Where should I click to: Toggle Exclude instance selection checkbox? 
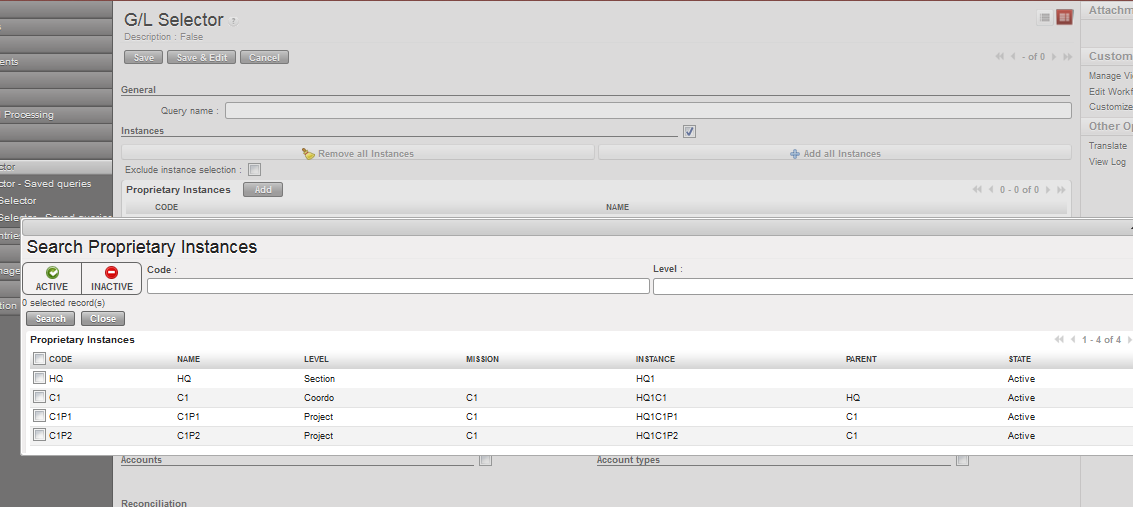click(254, 170)
